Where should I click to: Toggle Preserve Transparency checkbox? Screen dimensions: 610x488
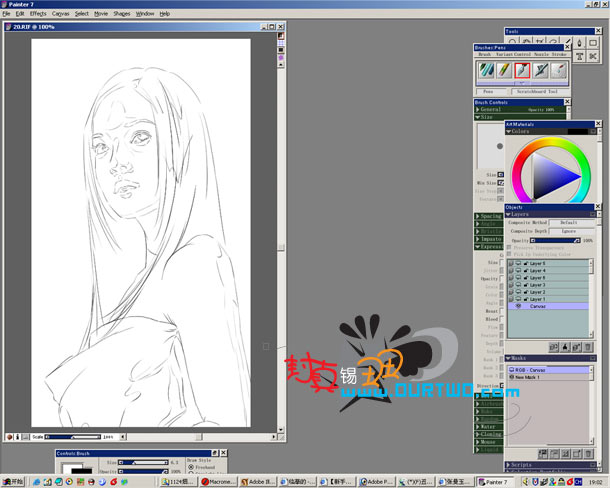click(x=509, y=248)
